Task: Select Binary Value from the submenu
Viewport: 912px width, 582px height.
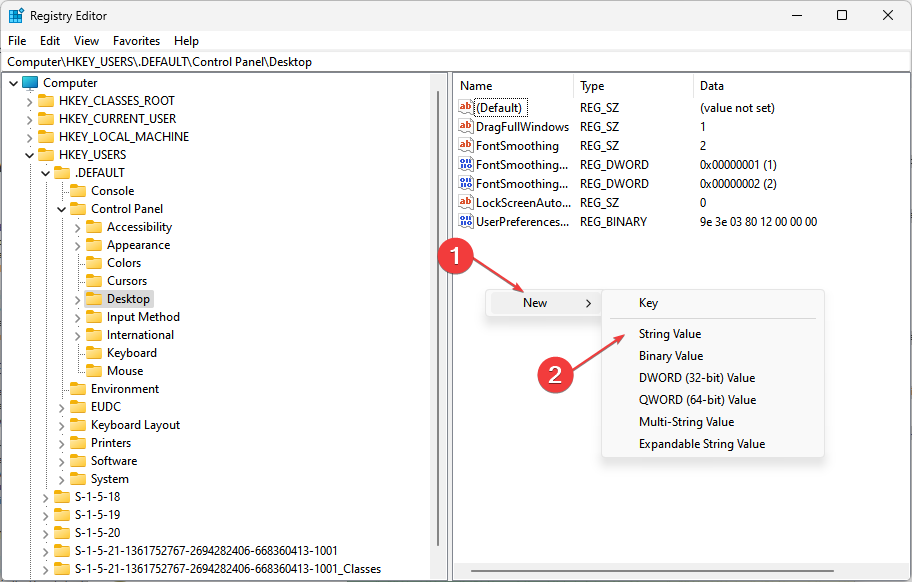Action: point(712,356)
